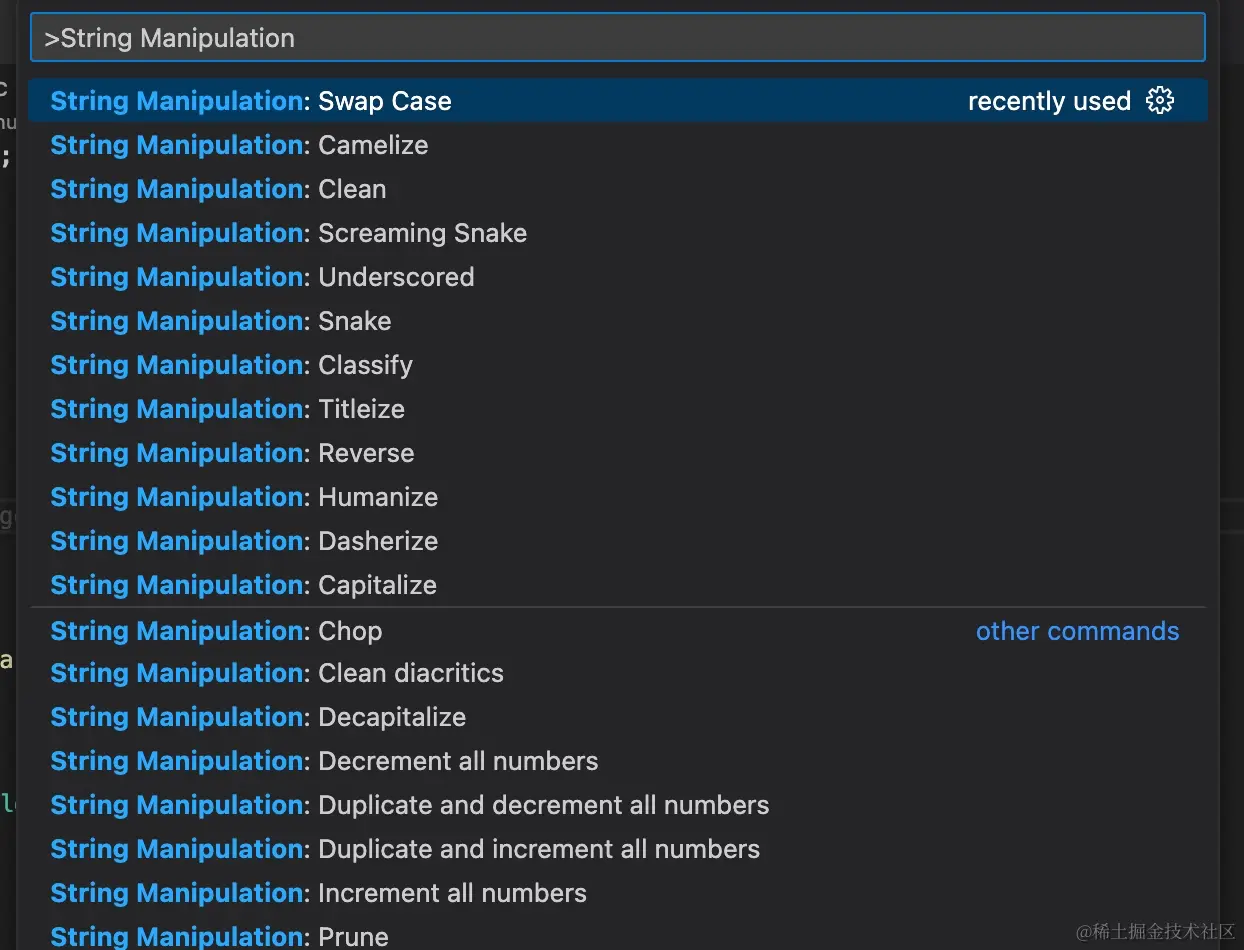
Task: Choose String Manipulation: Decapitalize
Action: tap(618, 717)
